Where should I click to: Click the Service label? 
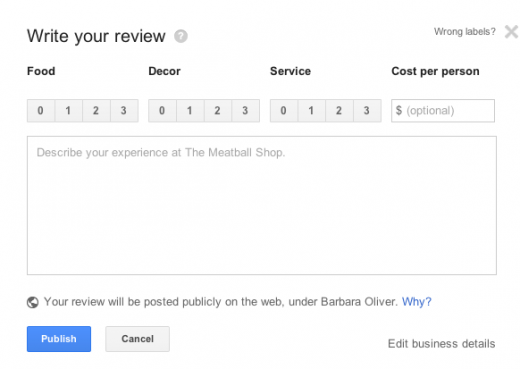click(290, 71)
